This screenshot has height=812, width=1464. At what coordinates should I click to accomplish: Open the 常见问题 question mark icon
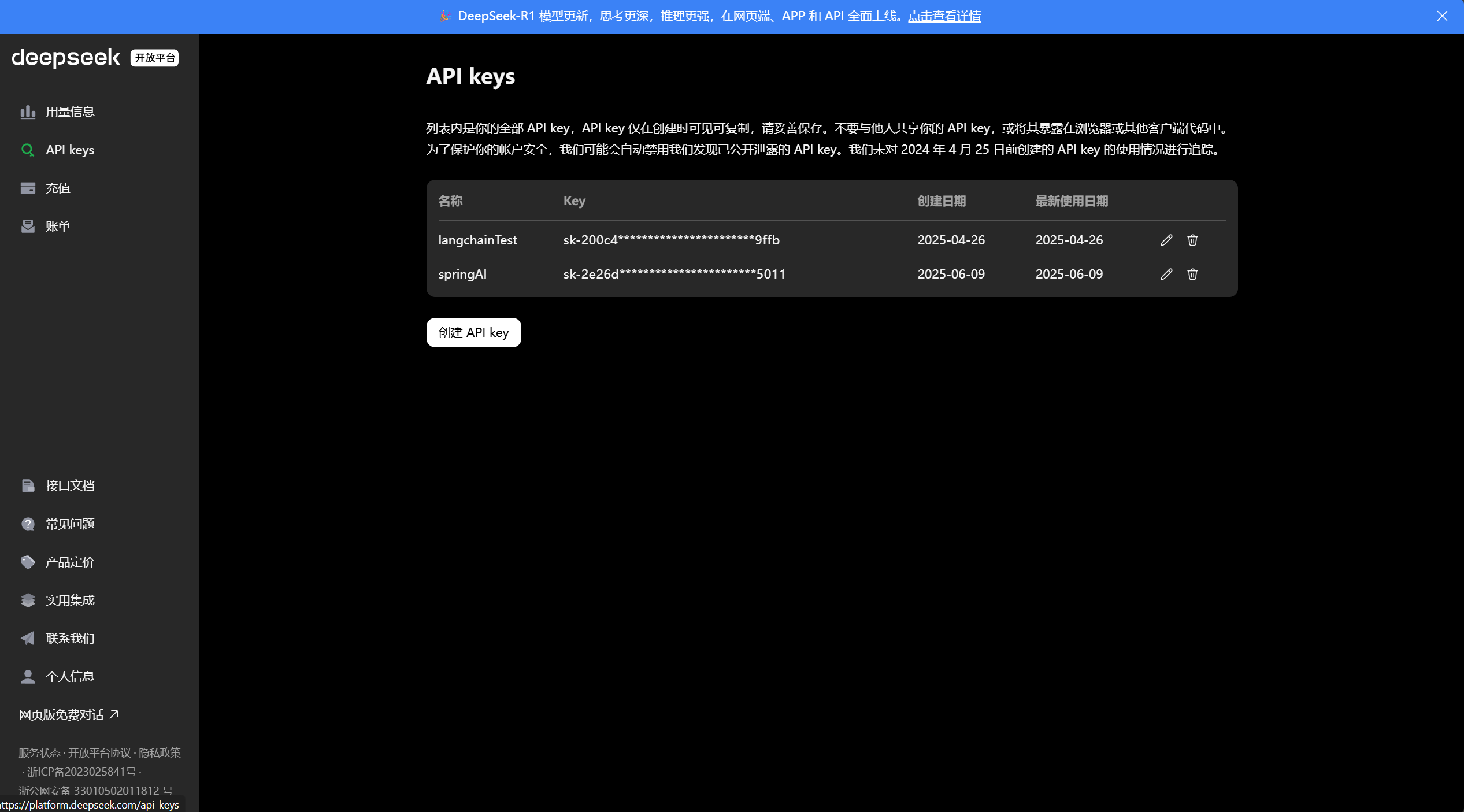click(28, 524)
